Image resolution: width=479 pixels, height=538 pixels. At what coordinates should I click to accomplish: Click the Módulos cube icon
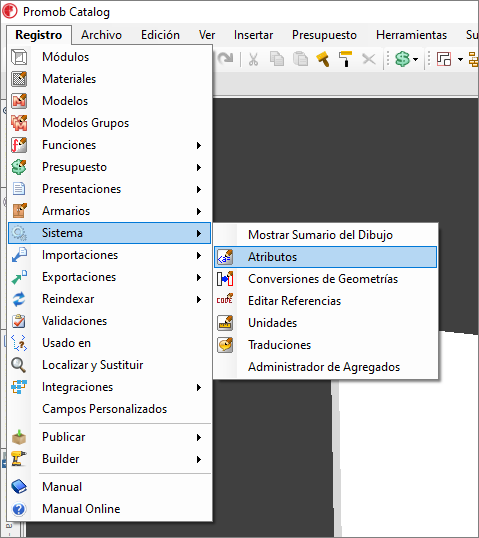tap(19, 57)
